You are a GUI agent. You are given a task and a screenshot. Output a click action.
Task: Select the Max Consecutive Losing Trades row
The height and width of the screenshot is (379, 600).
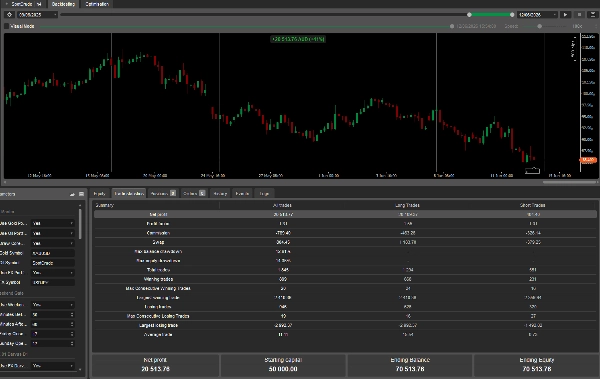click(x=345, y=316)
